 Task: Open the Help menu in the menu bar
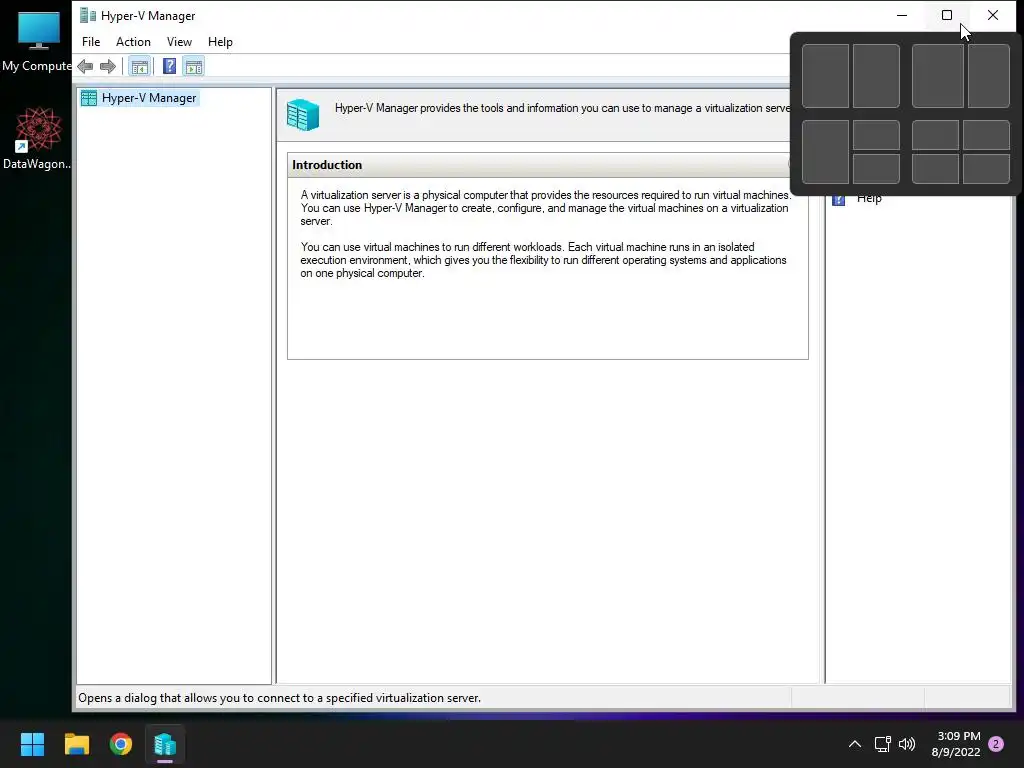click(x=220, y=42)
